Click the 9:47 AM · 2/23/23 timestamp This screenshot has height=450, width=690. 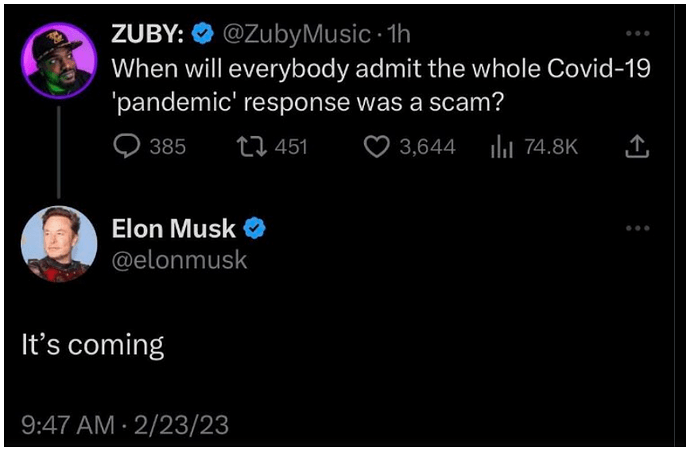click(x=125, y=424)
